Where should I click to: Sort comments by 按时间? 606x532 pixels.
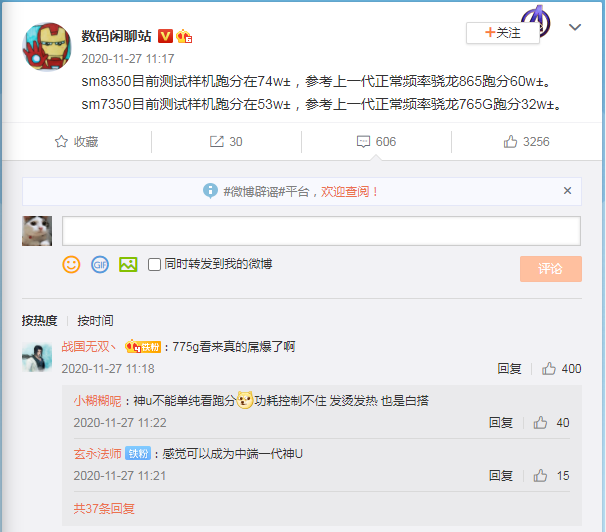pyautogui.click(x=95, y=321)
